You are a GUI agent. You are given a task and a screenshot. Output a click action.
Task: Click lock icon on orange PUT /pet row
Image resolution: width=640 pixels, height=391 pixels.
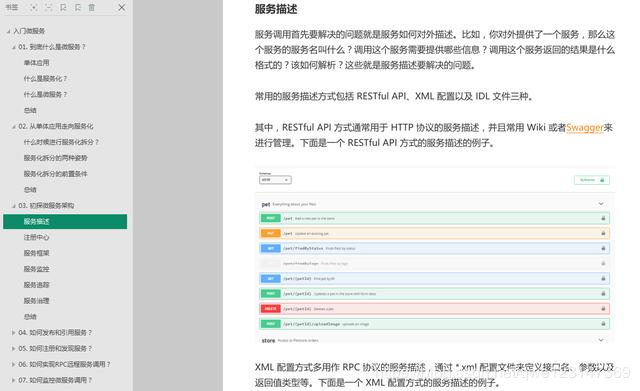tap(603, 233)
